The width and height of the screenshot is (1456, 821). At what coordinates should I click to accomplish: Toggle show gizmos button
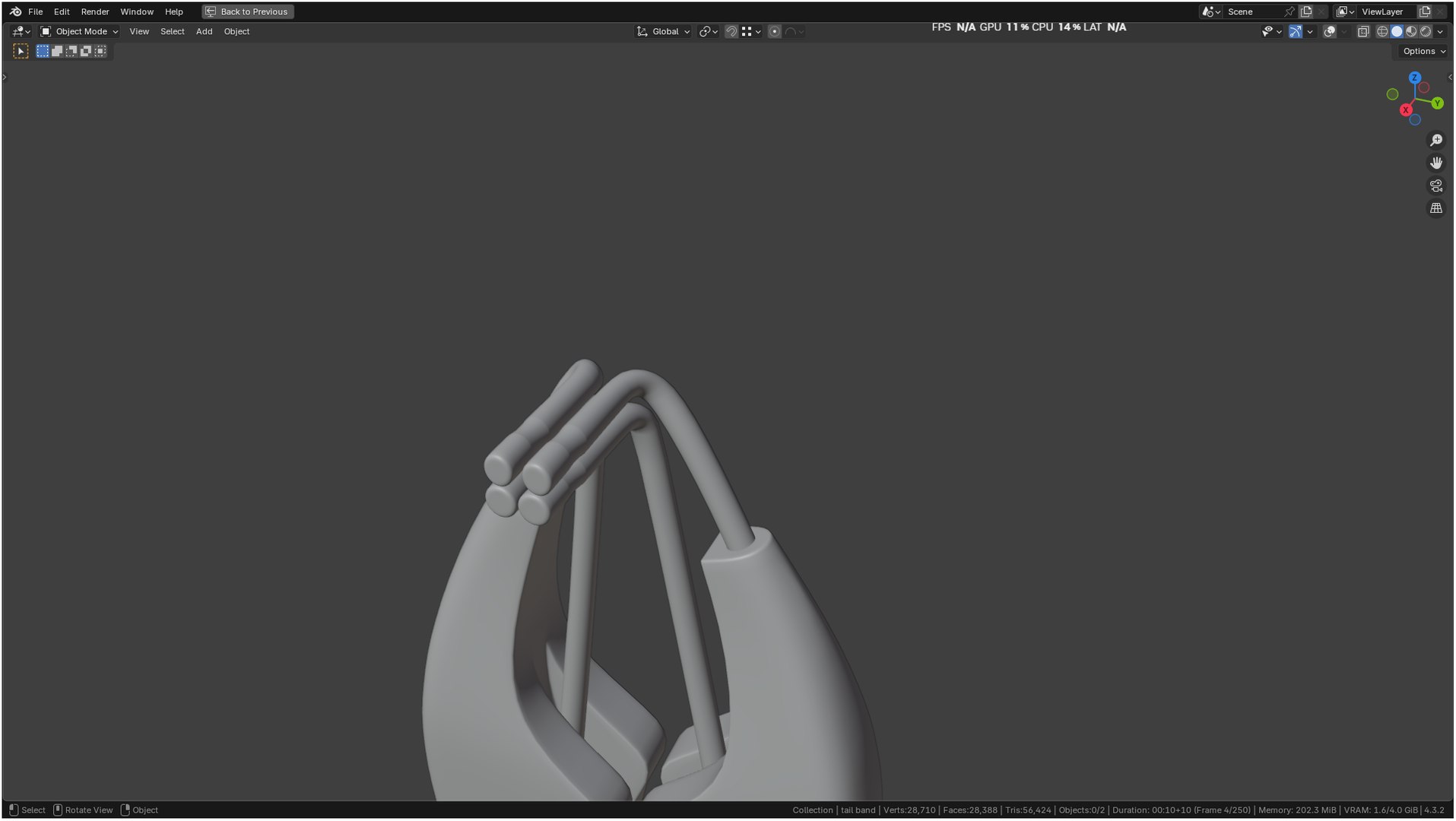pos(1295,31)
